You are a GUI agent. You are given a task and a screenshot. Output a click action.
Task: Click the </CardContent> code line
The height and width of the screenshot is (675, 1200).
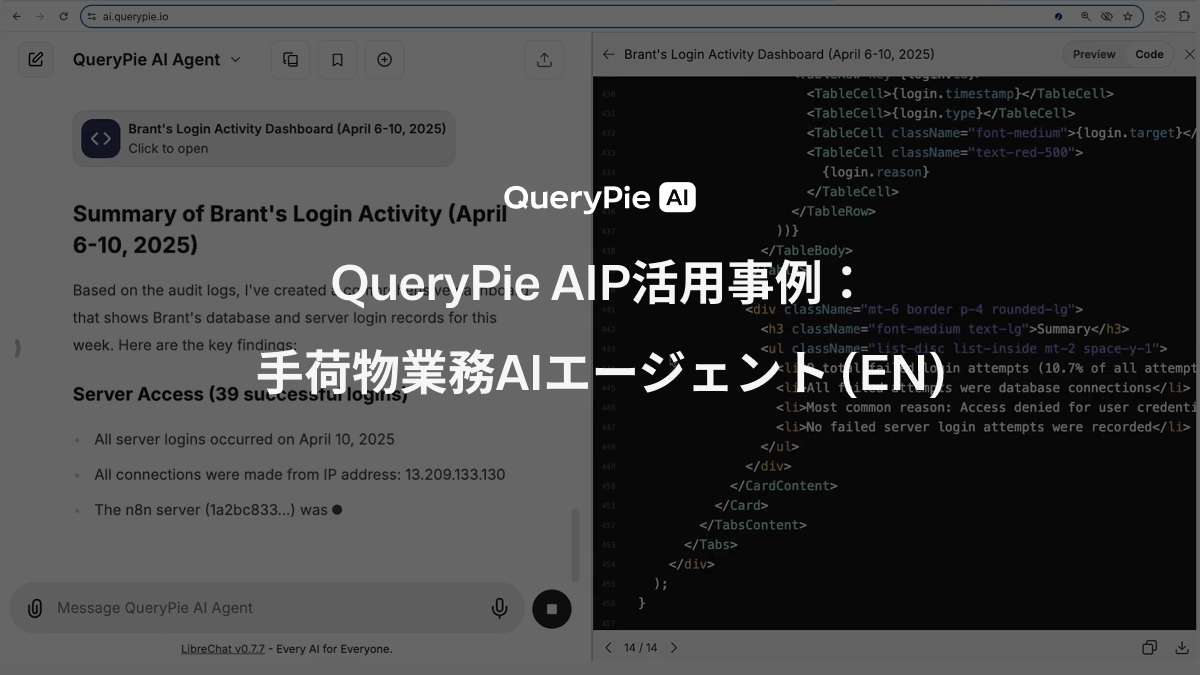[x=783, y=485]
